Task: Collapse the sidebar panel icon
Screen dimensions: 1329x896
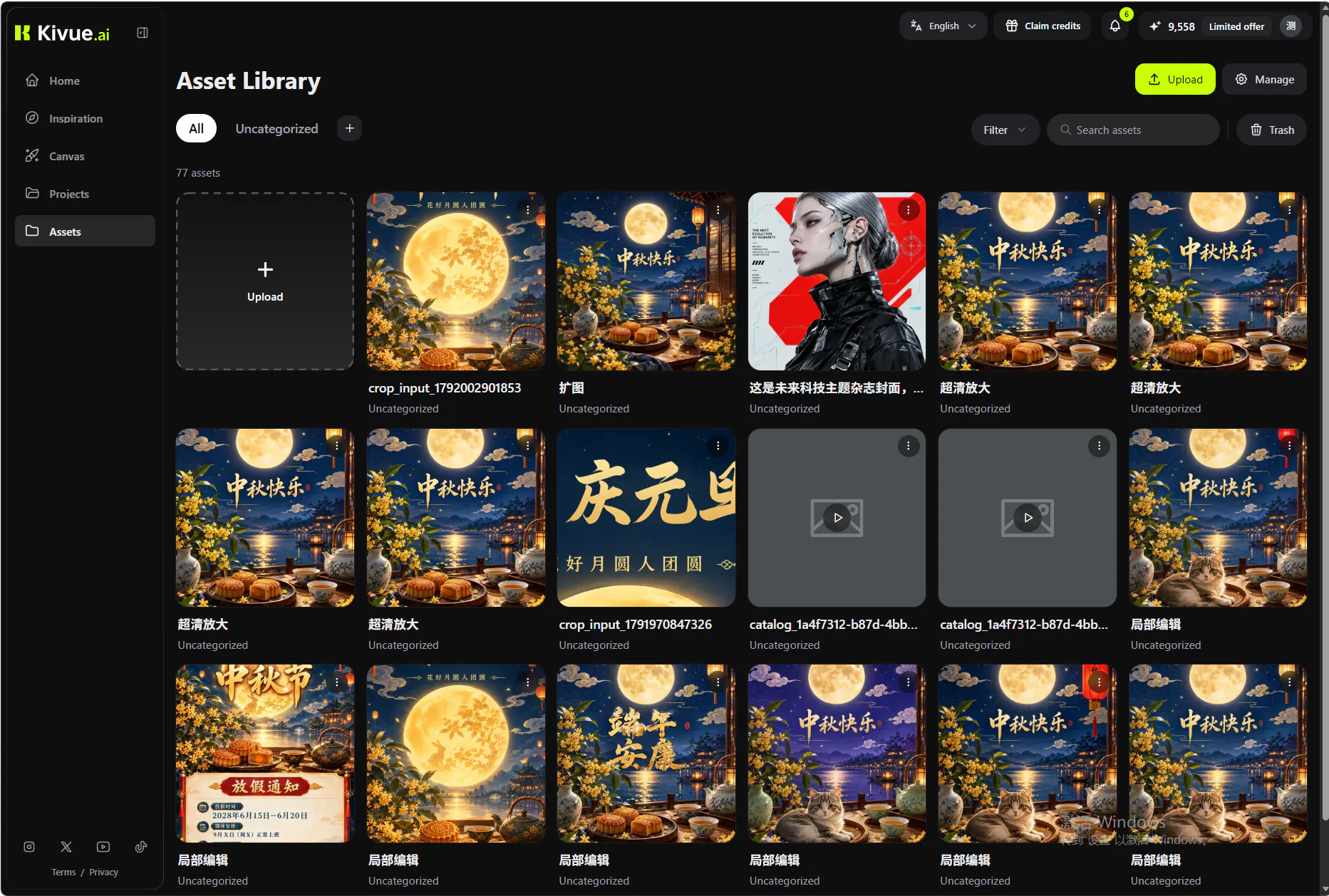Action: (143, 33)
